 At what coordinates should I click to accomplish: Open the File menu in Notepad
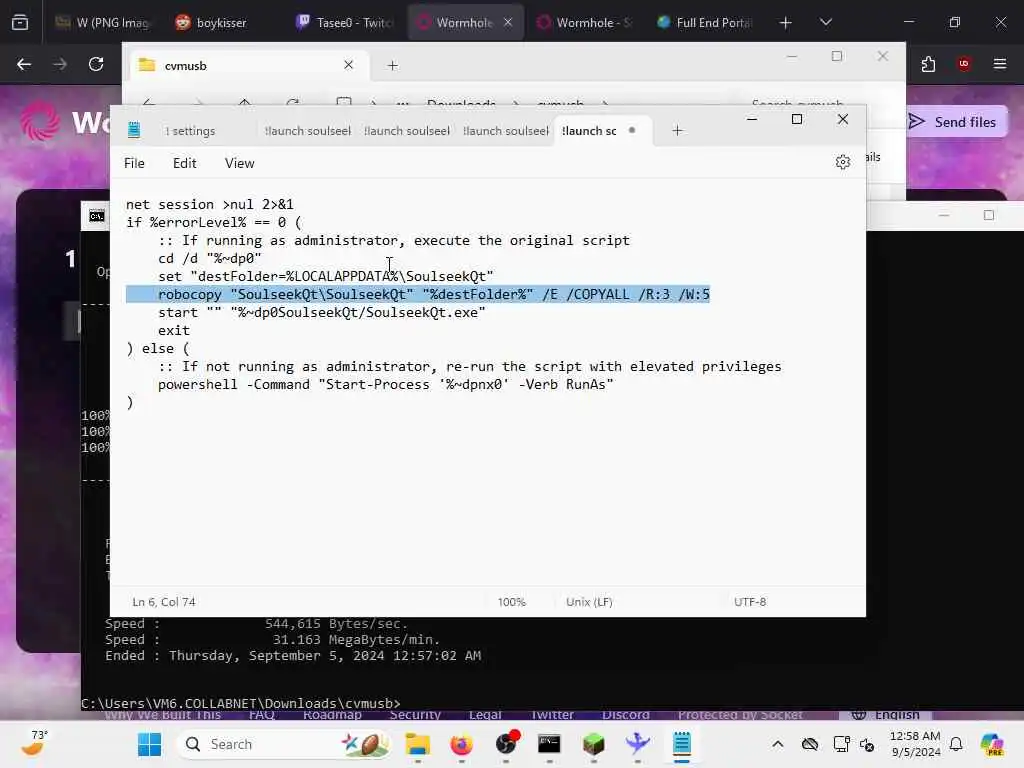134,163
